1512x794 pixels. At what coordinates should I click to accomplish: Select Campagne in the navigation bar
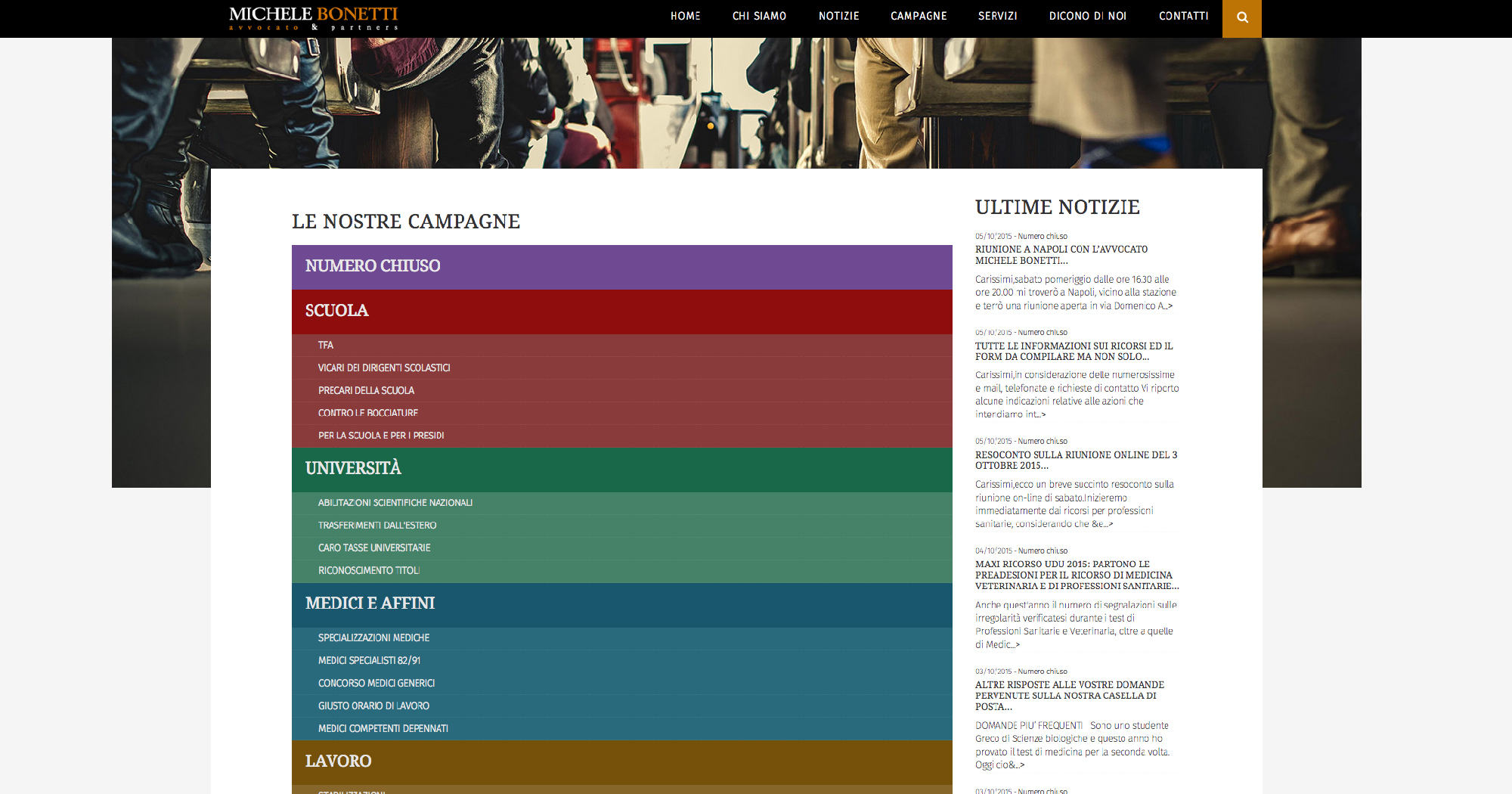tap(918, 16)
